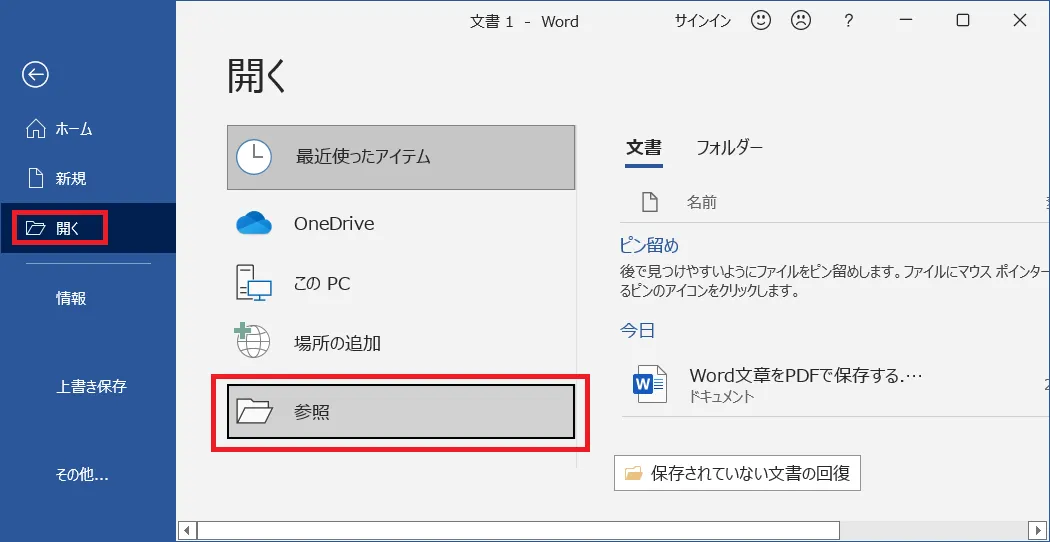Click the smiley face feedback icon
Viewport: 1050px width, 542px height.
point(761,21)
